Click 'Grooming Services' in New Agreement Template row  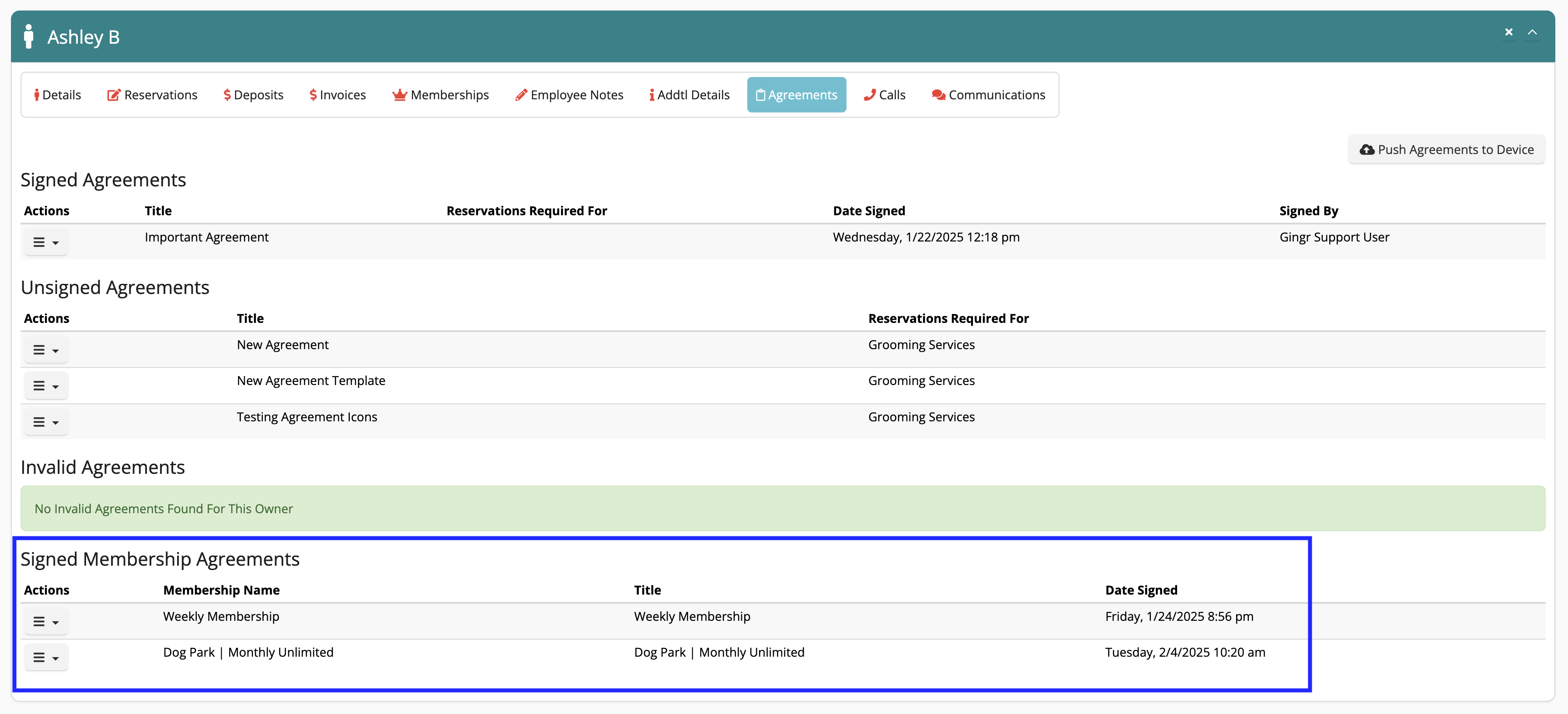pos(921,381)
